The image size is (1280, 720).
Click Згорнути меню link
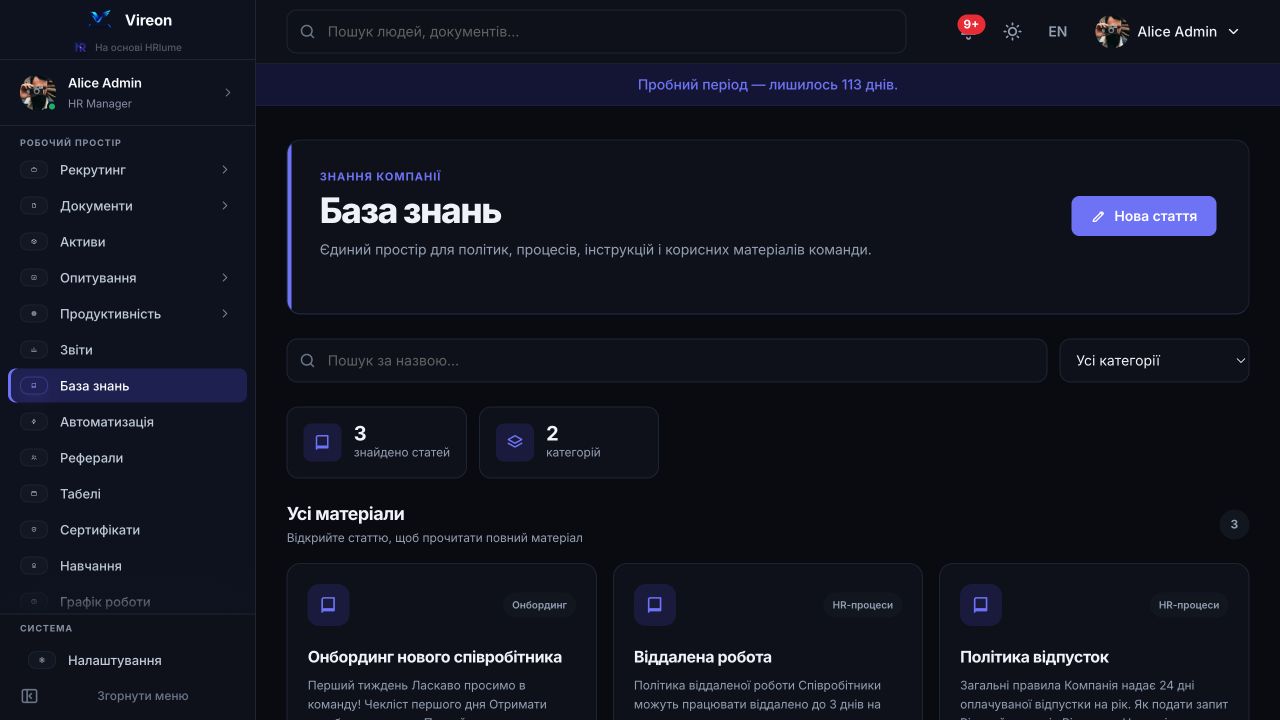pyautogui.click(x=142, y=696)
